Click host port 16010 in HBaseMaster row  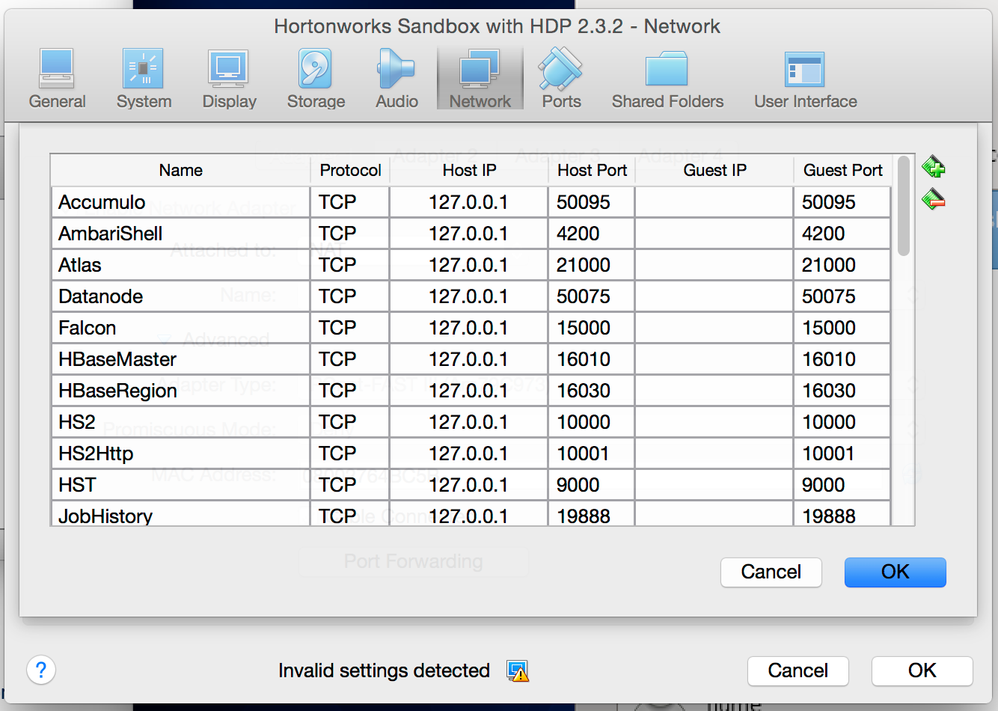tap(591, 359)
